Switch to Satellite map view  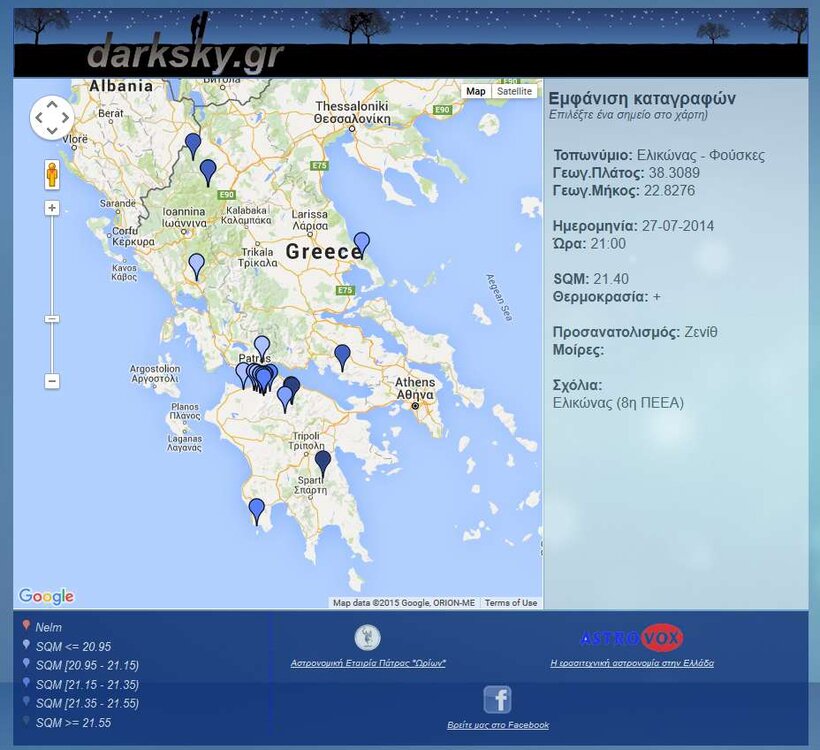[515, 91]
